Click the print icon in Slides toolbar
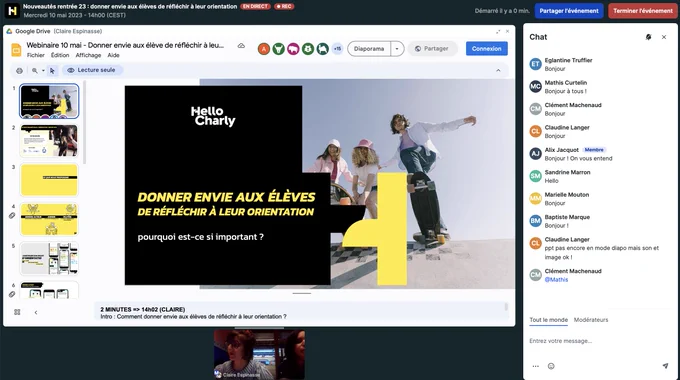 (20, 70)
